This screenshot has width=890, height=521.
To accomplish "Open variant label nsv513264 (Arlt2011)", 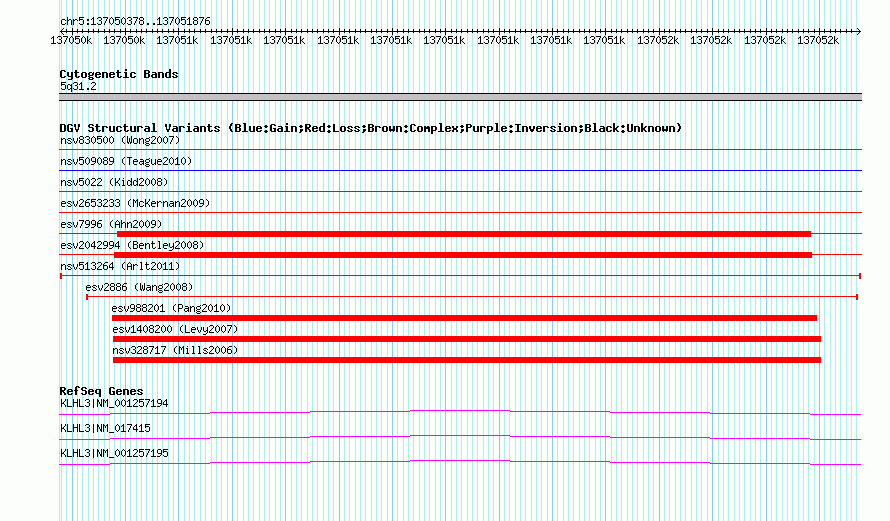I will click(120, 266).
